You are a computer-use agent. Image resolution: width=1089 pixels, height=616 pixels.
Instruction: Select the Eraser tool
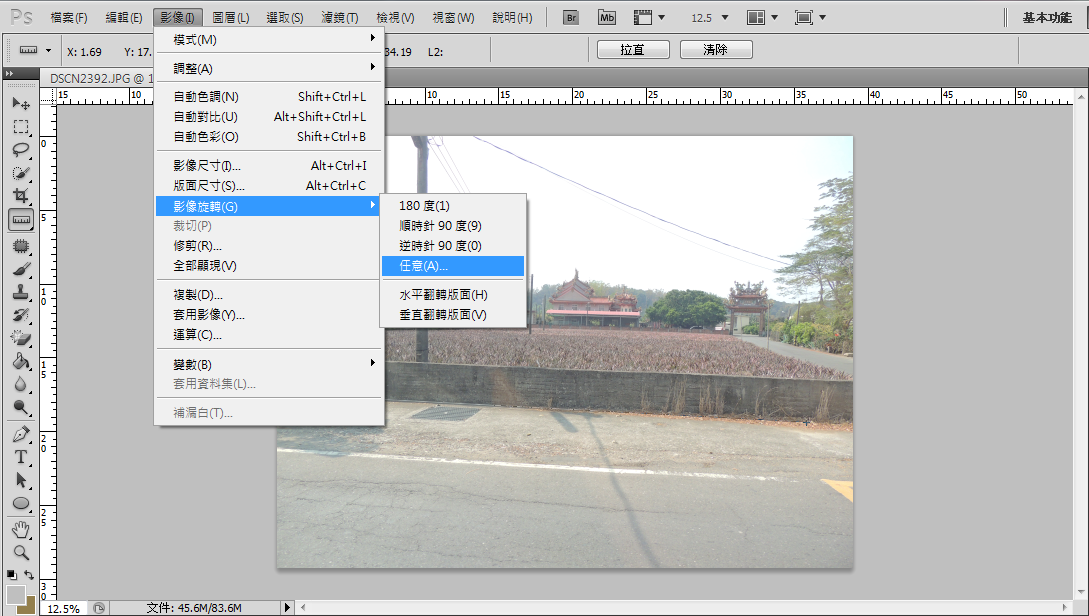click(x=21, y=338)
